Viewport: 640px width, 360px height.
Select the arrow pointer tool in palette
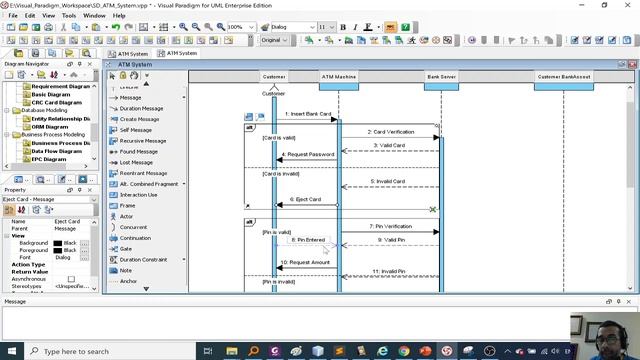tap(112, 76)
